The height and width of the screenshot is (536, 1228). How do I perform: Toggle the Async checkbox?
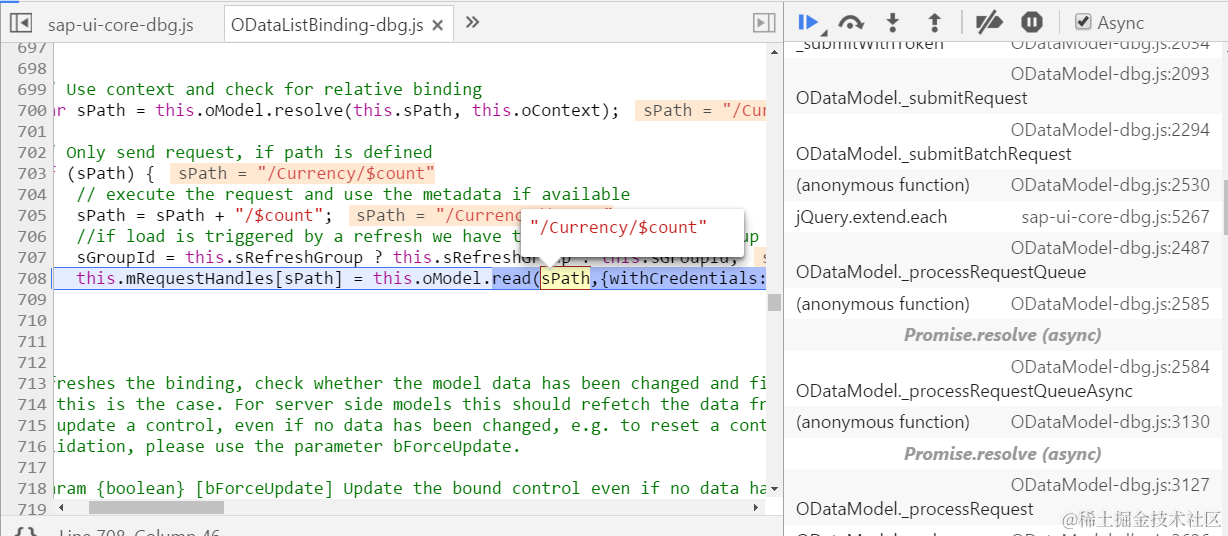click(1083, 22)
